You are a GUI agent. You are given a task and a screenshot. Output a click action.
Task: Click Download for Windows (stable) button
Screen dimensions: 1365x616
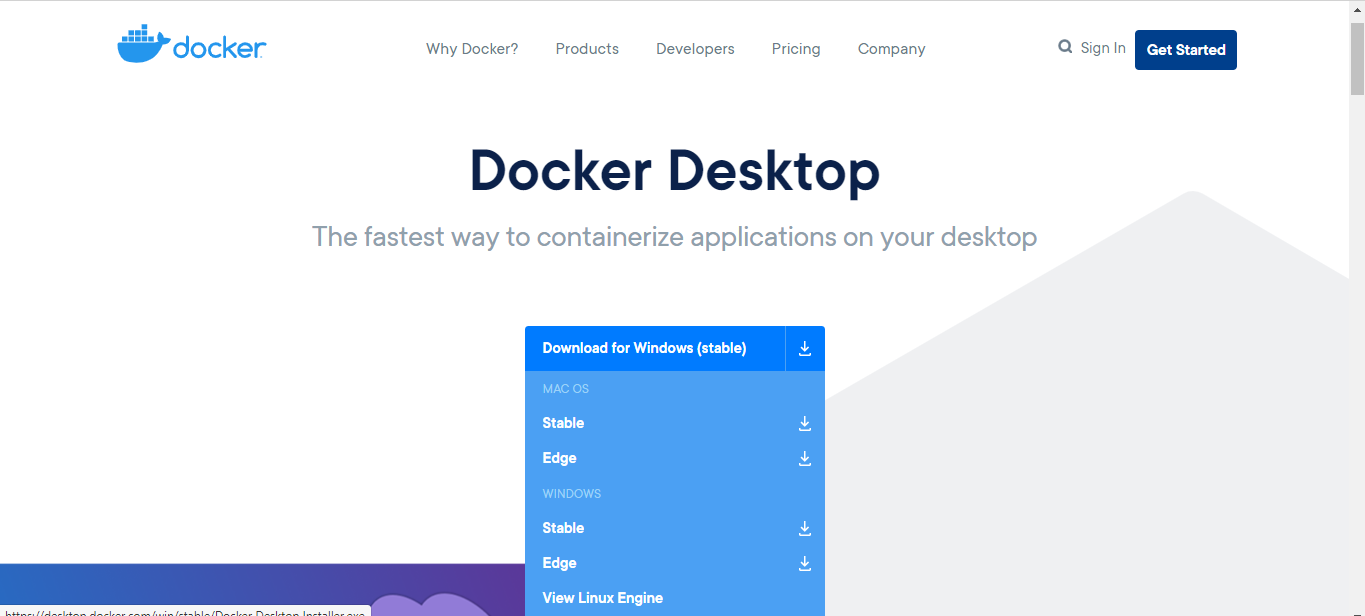pyautogui.click(x=655, y=348)
